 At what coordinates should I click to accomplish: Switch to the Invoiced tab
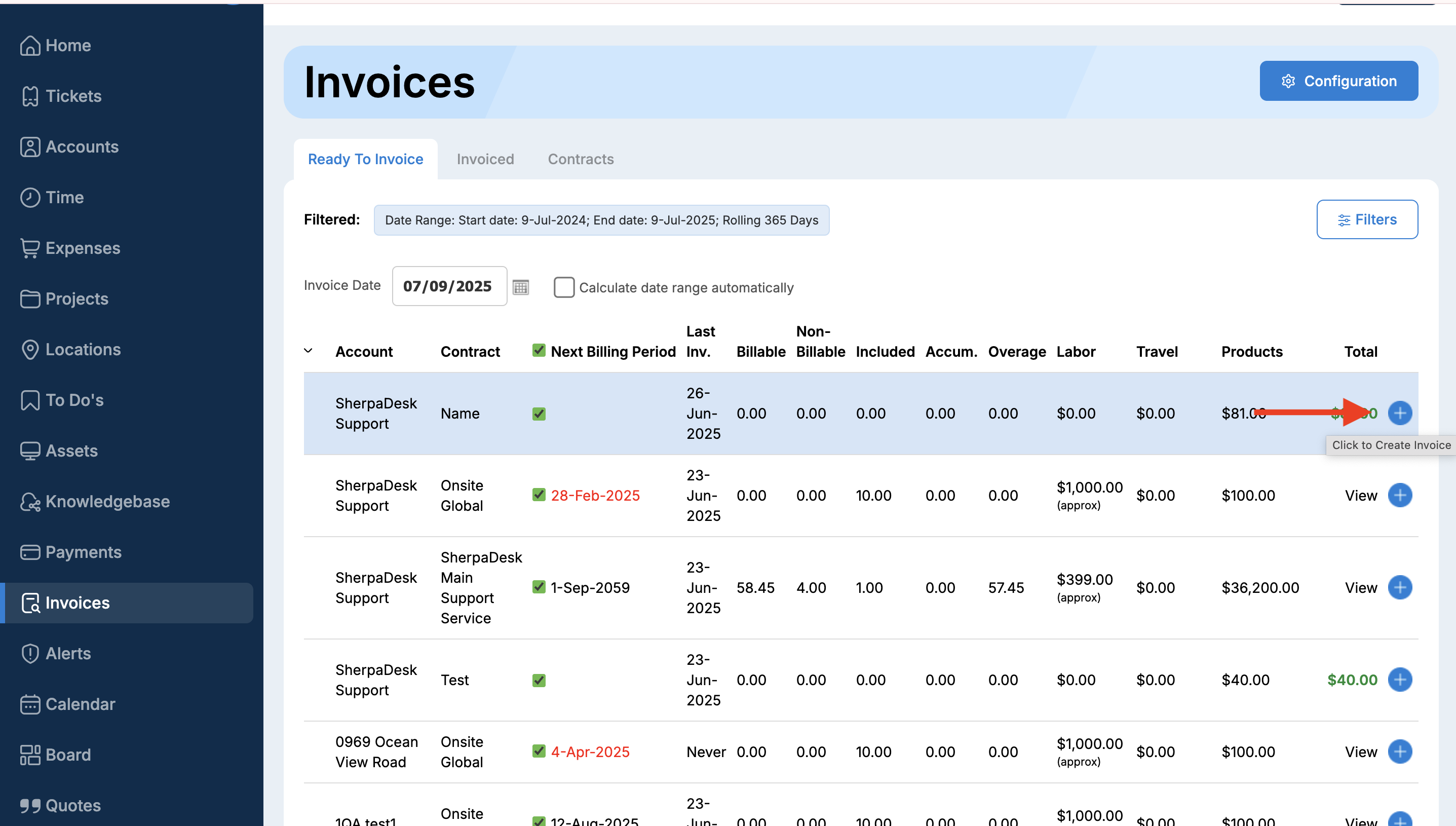485,159
